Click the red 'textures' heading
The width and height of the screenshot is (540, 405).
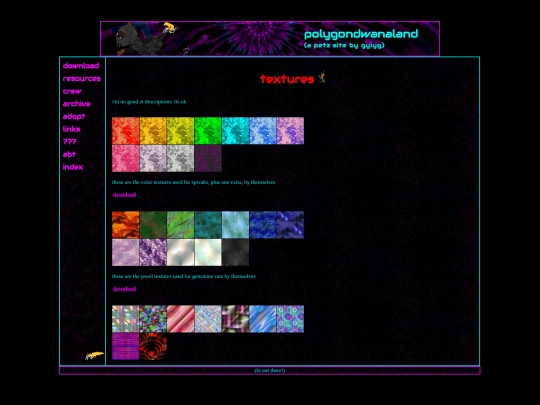tap(287, 79)
